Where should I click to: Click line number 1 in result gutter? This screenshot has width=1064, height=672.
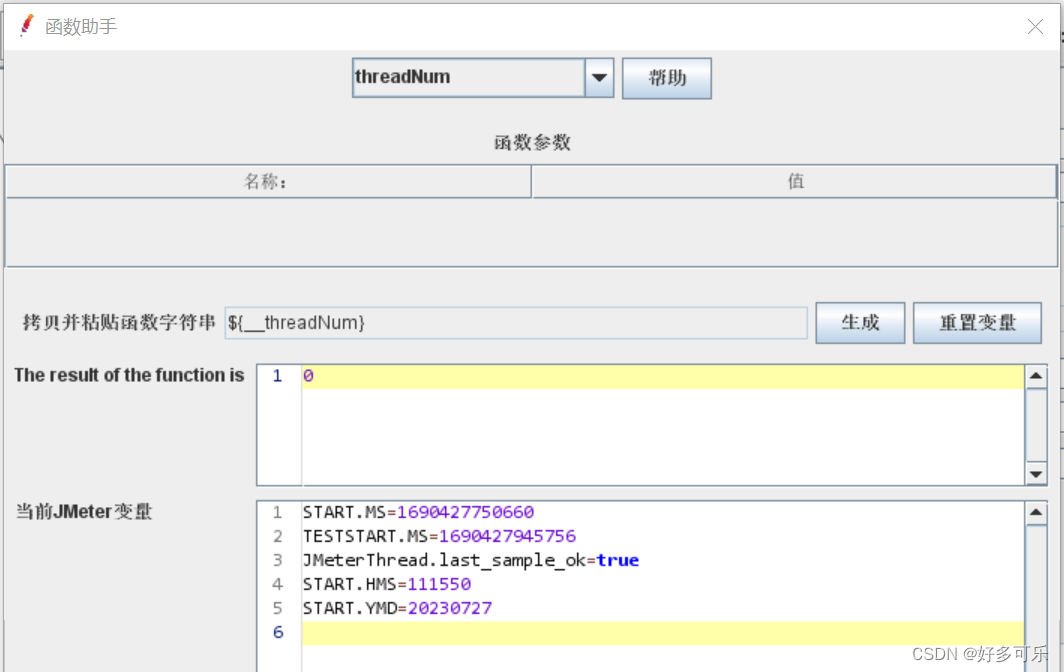[277, 376]
